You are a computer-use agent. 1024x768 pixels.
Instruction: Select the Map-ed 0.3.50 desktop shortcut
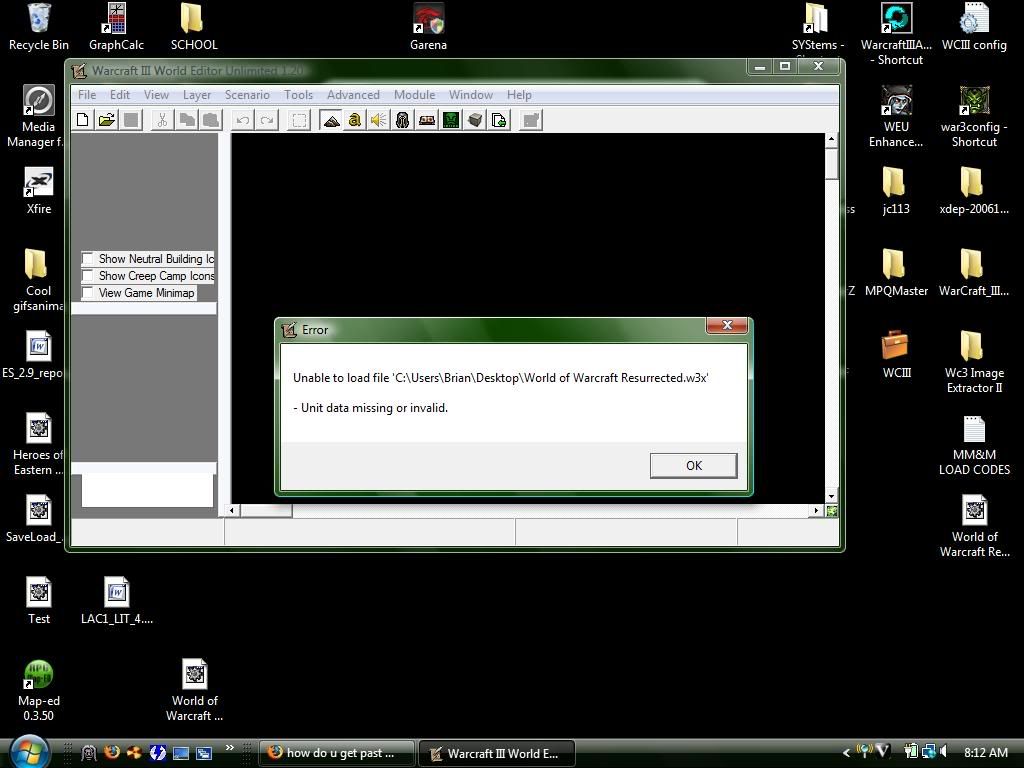pos(39,691)
